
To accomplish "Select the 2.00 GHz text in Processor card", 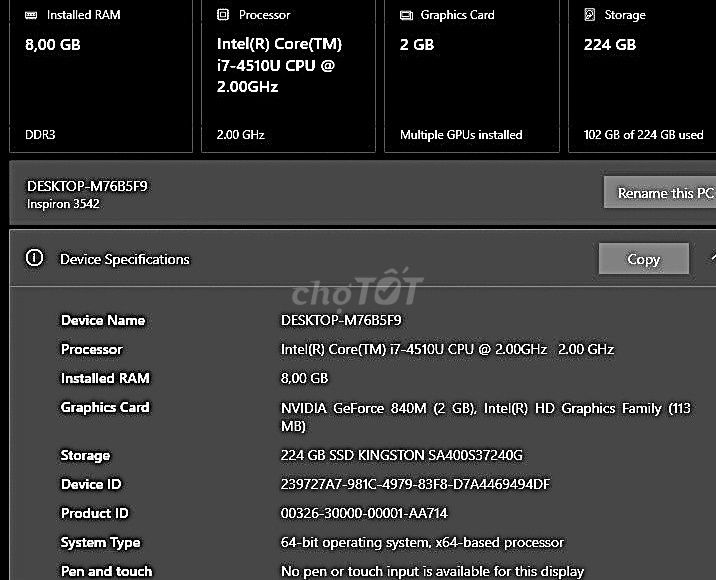I will click(x=241, y=135).
